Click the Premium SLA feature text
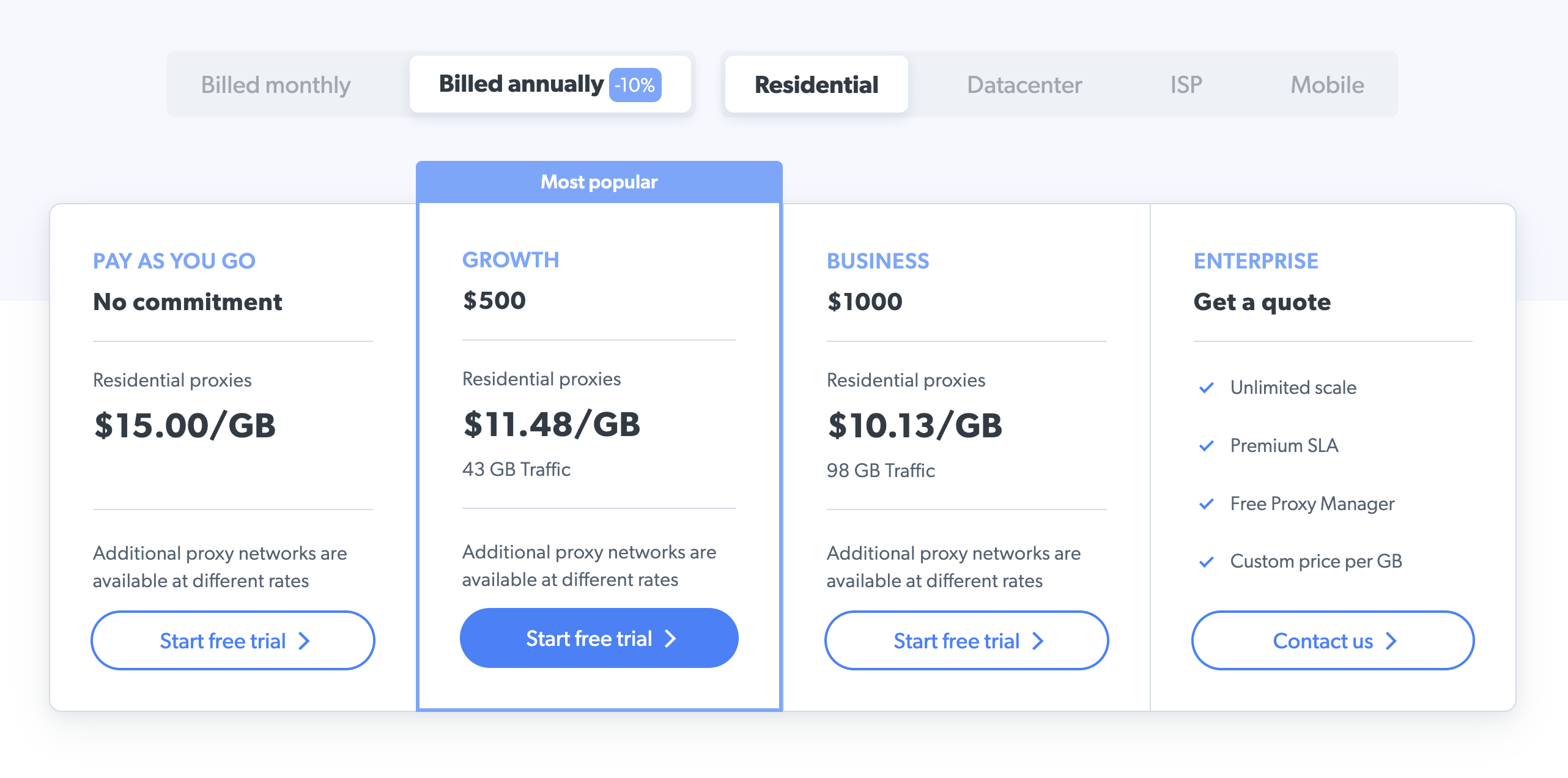Image resolution: width=1568 pixels, height=778 pixels. tap(1284, 446)
